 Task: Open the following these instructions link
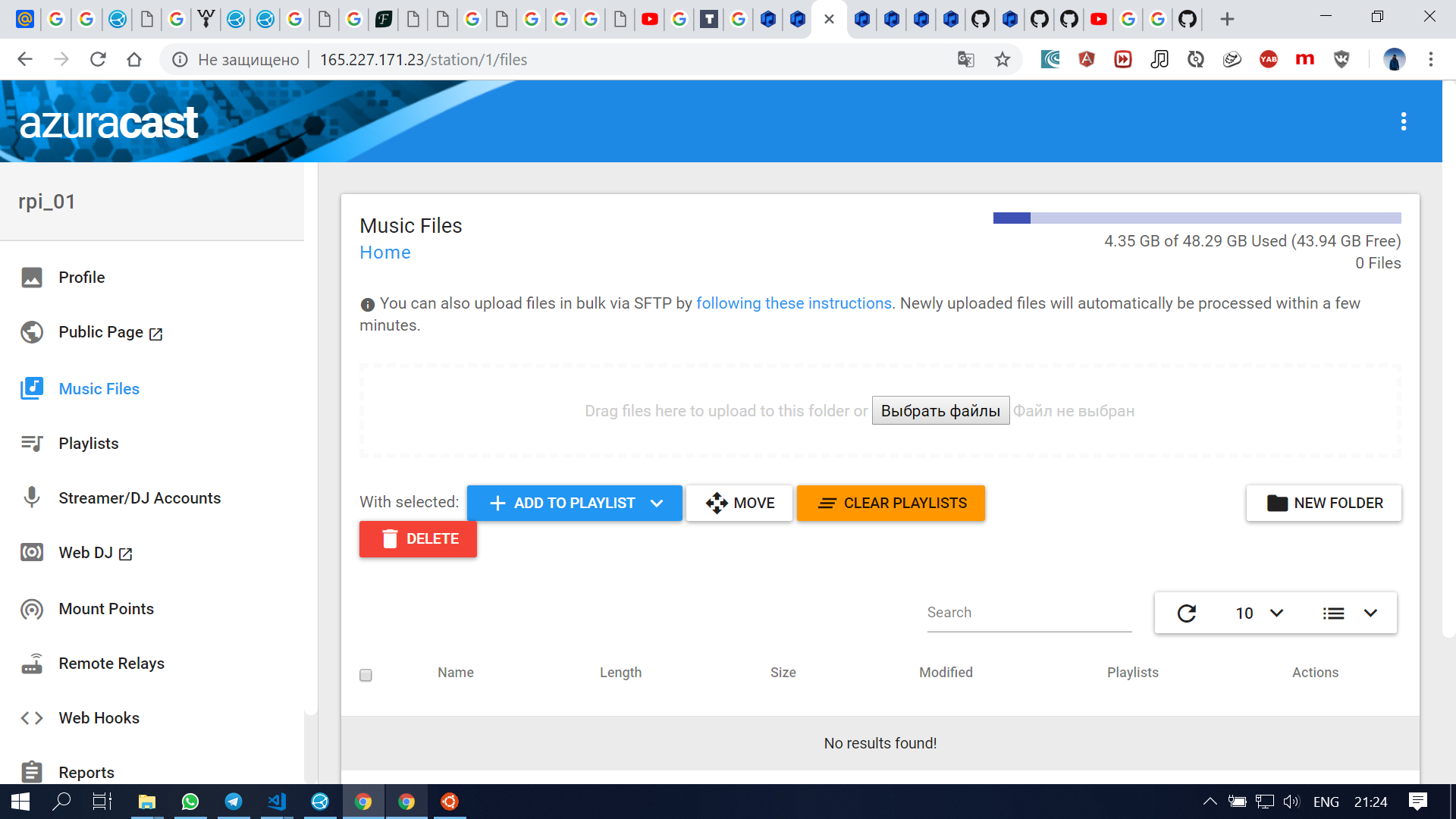point(794,303)
